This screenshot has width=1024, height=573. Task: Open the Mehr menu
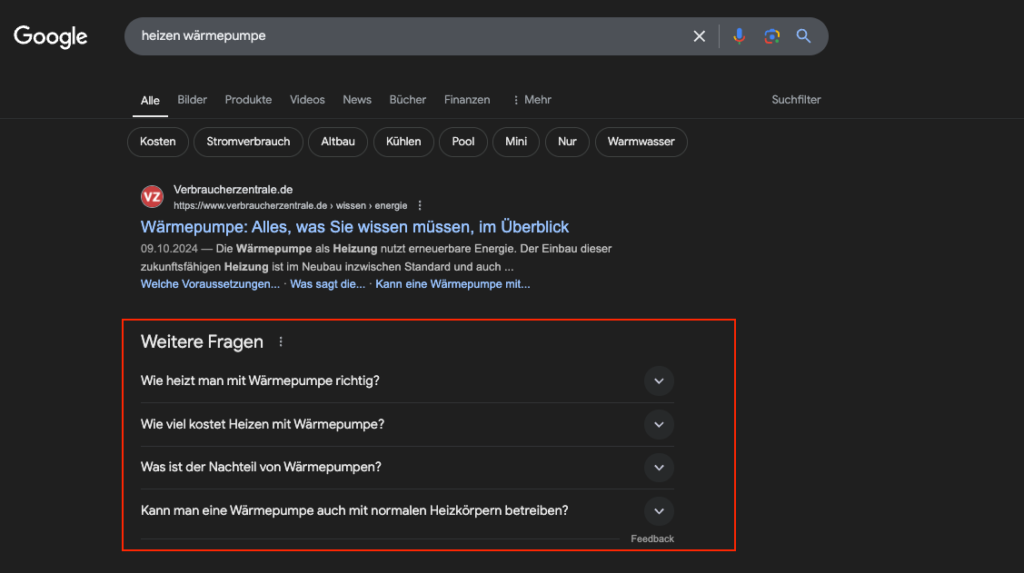532,100
